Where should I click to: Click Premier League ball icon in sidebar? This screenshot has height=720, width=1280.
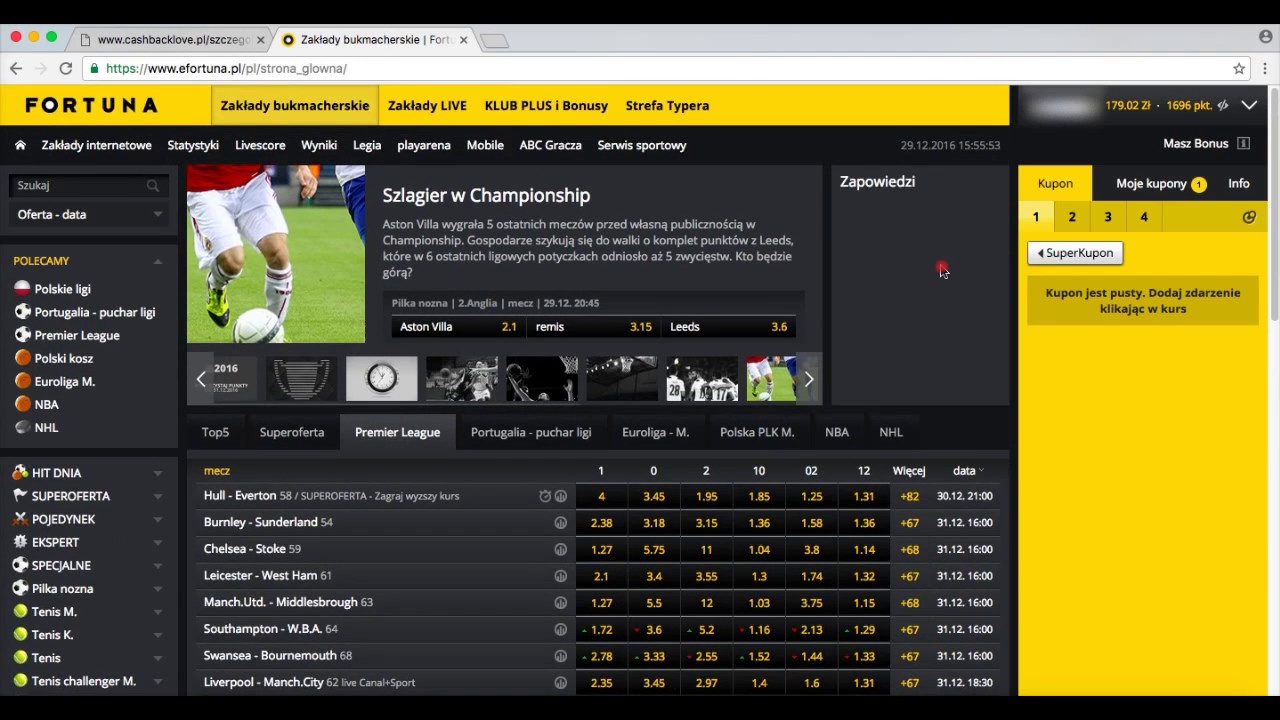[22, 335]
